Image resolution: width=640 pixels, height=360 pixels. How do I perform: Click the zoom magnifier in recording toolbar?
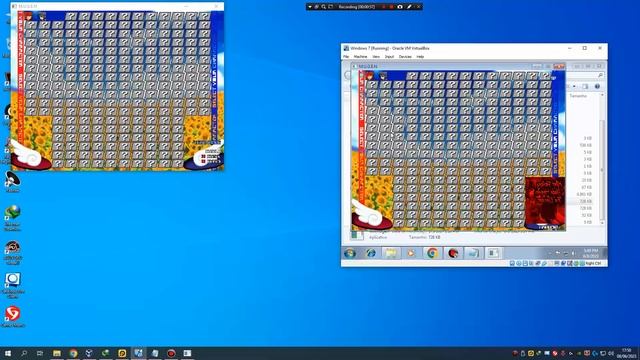[323, 7]
